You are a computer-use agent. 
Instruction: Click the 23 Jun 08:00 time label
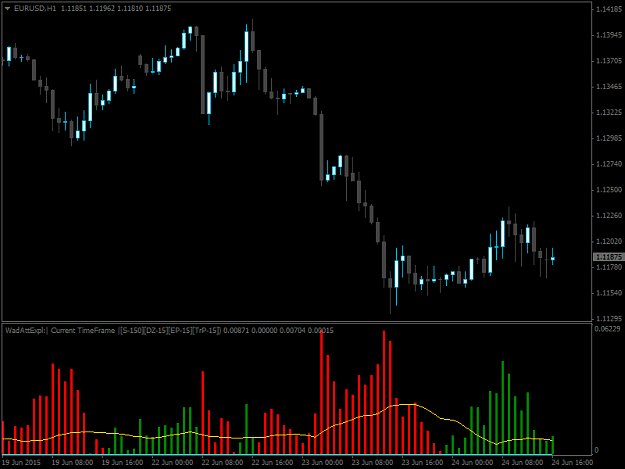(x=372, y=463)
